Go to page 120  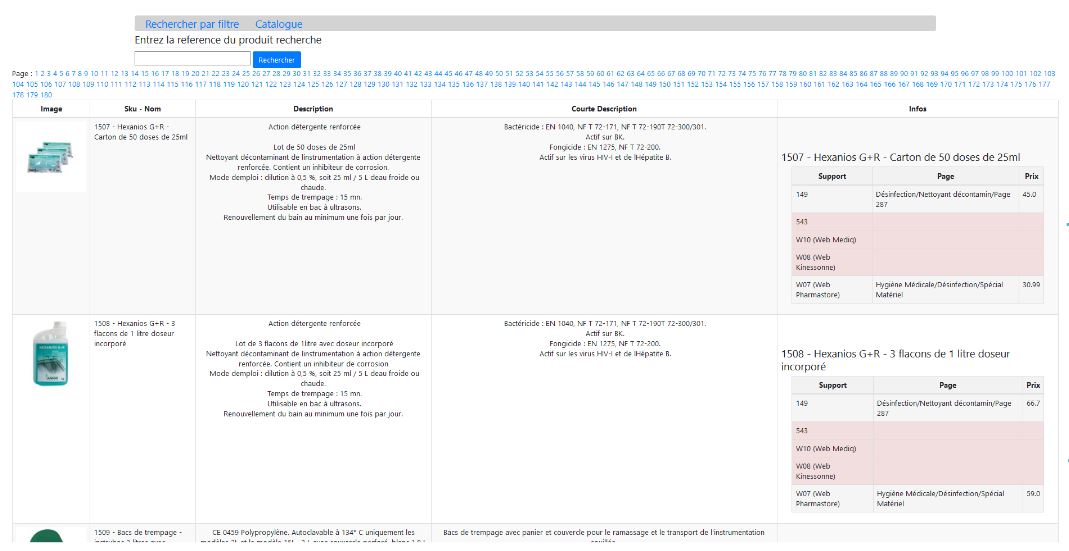243,85
